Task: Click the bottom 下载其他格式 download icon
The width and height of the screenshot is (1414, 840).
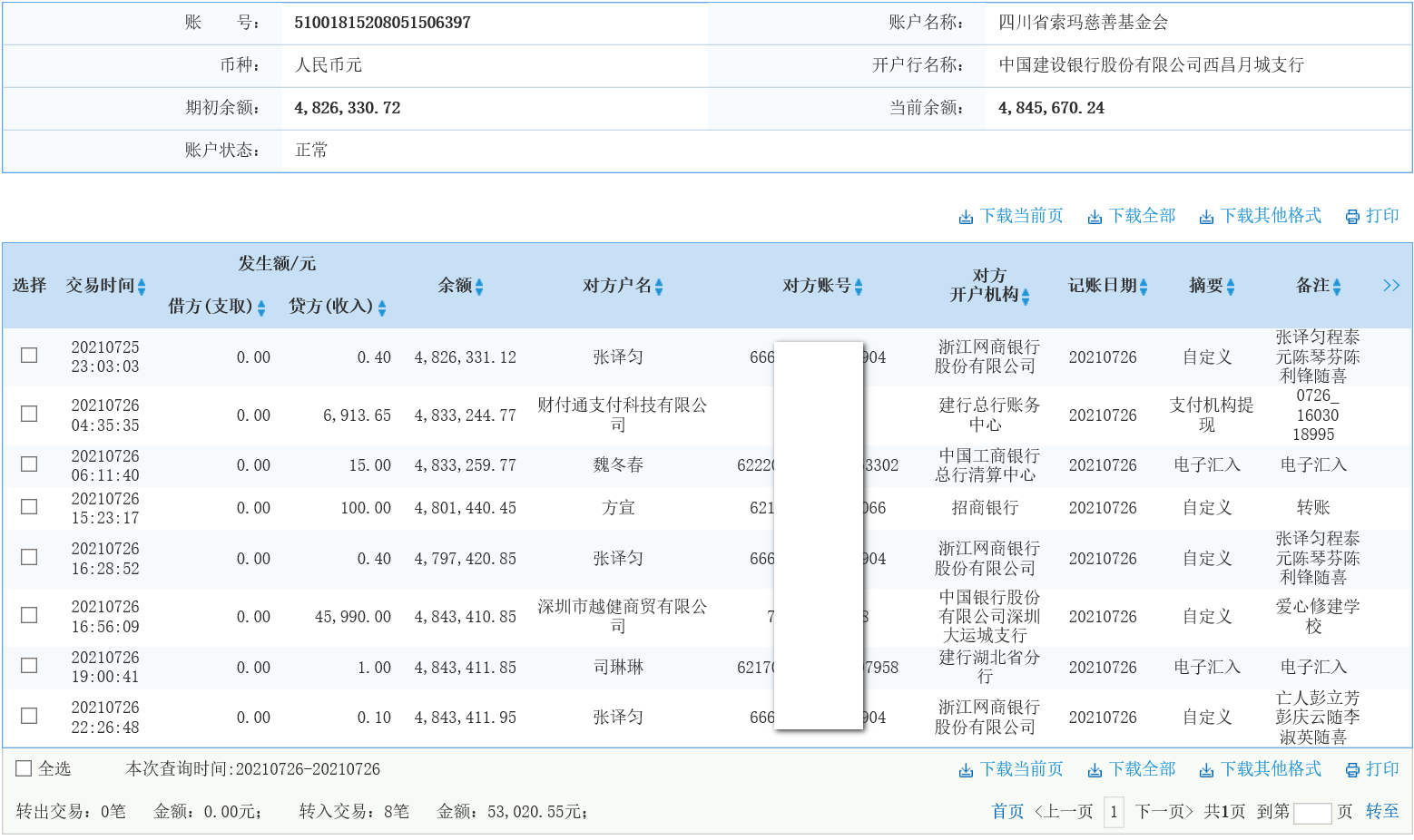Action: [1206, 770]
